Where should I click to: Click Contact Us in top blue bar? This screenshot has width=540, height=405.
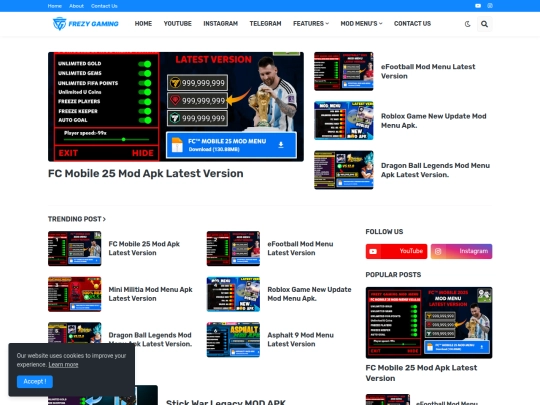pyautogui.click(x=104, y=6)
